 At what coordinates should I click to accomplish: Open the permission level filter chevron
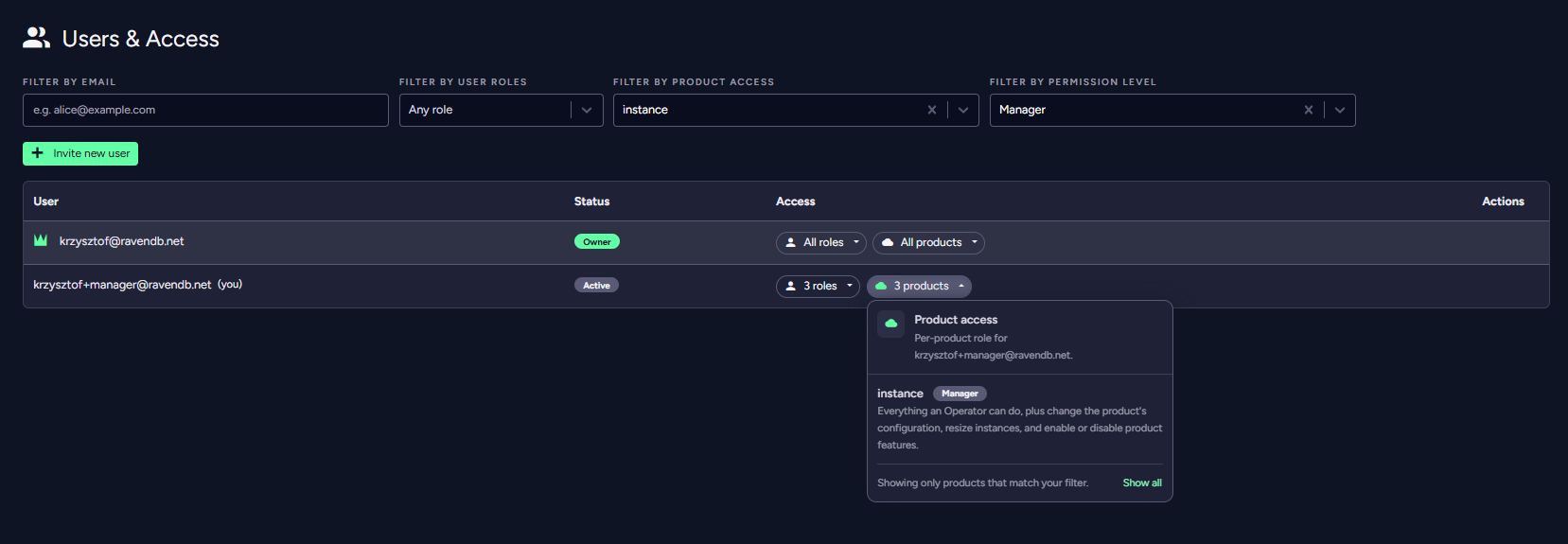pyautogui.click(x=1340, y=110)
